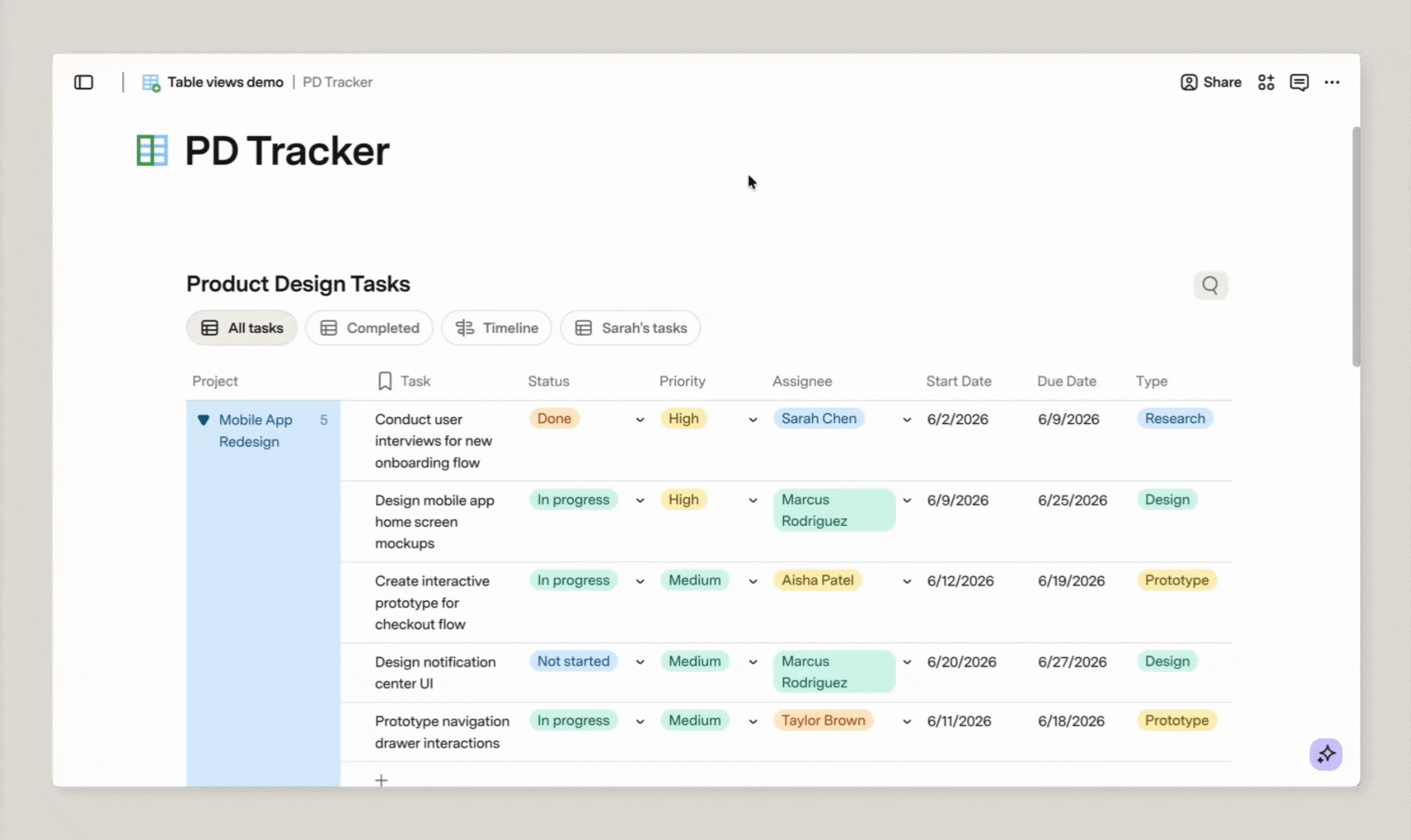Open priority dropdown for Conduct user interviews
Image resolution: width=1411 pixels, height=840 pixels.
point(753,420)
